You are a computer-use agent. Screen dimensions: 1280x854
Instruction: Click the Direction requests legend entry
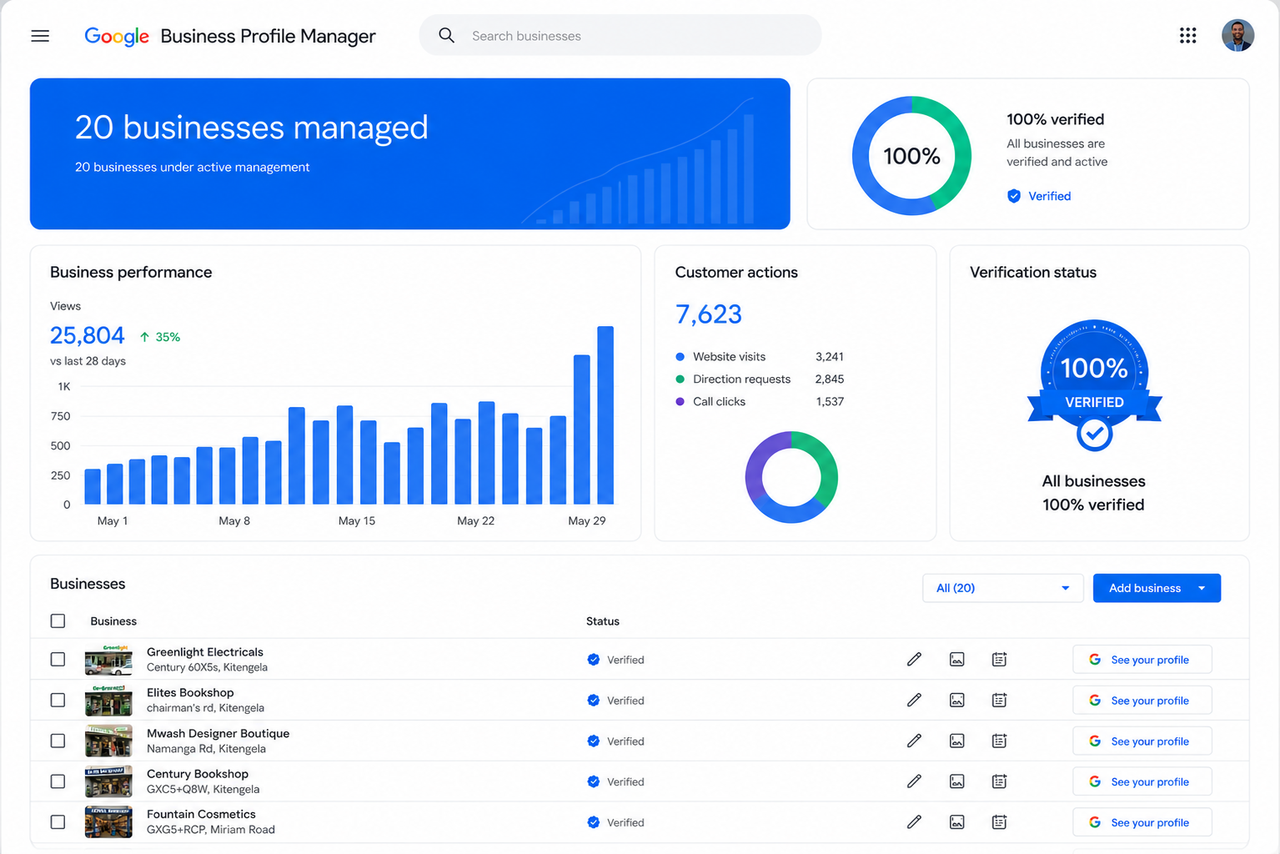(760, 379)
